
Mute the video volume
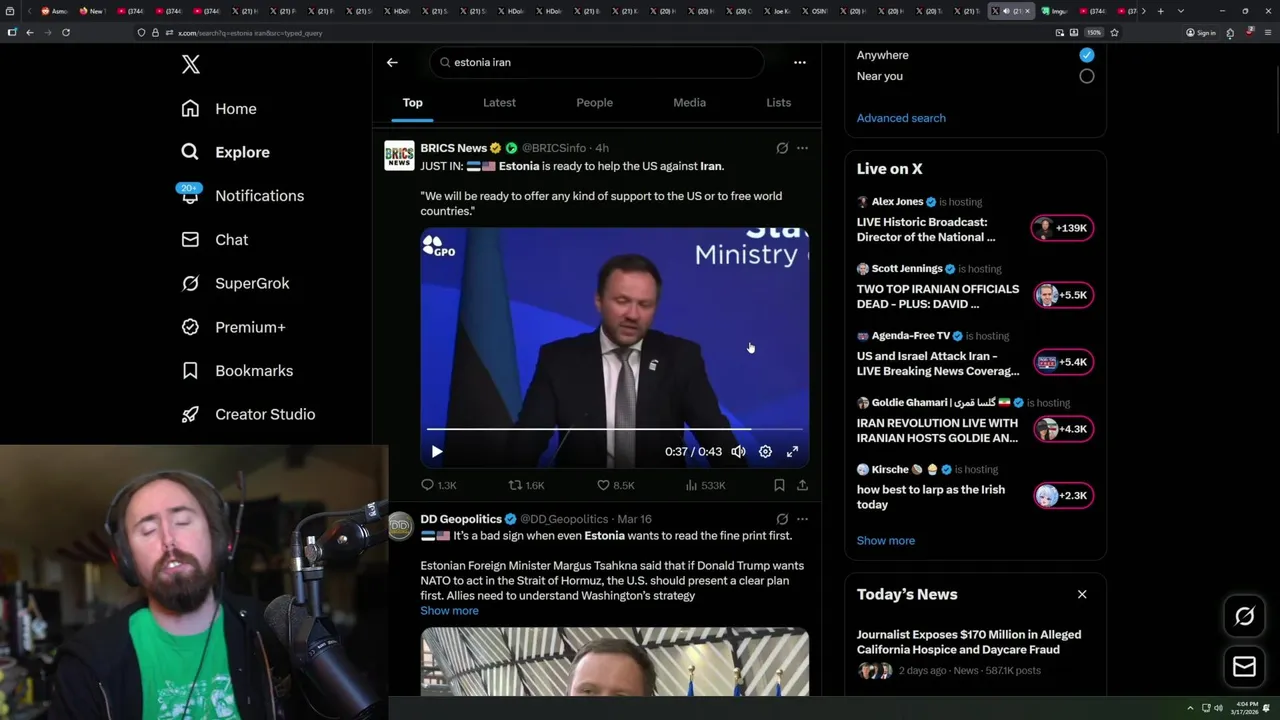(x=738, y=452)
